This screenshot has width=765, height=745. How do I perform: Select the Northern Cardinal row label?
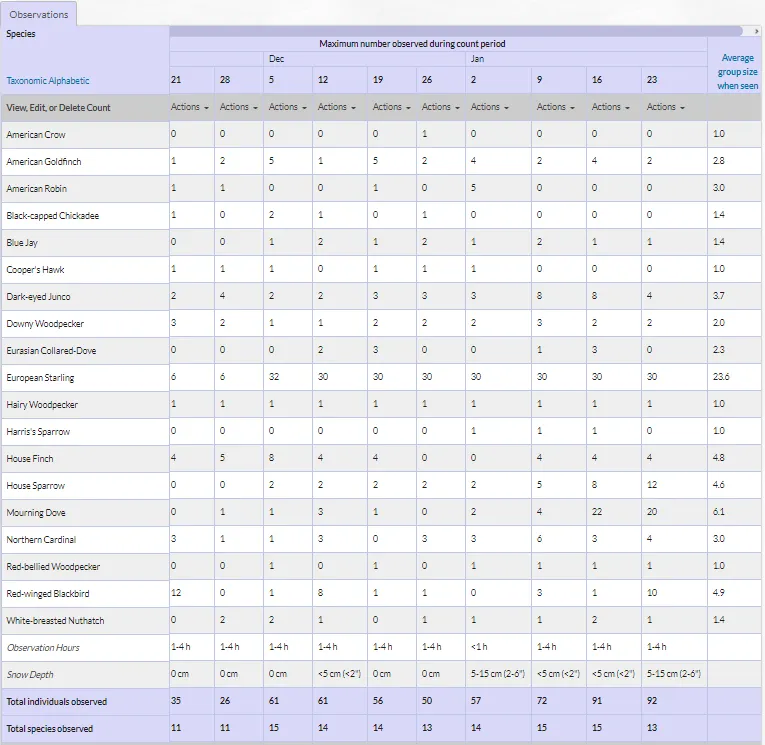pos(41,540)
